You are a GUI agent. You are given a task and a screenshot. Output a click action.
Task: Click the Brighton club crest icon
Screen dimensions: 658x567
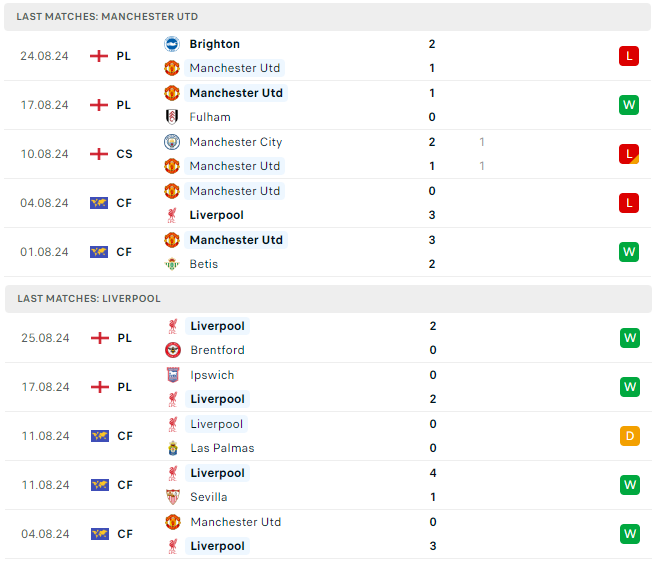click(x=172, y=44)
